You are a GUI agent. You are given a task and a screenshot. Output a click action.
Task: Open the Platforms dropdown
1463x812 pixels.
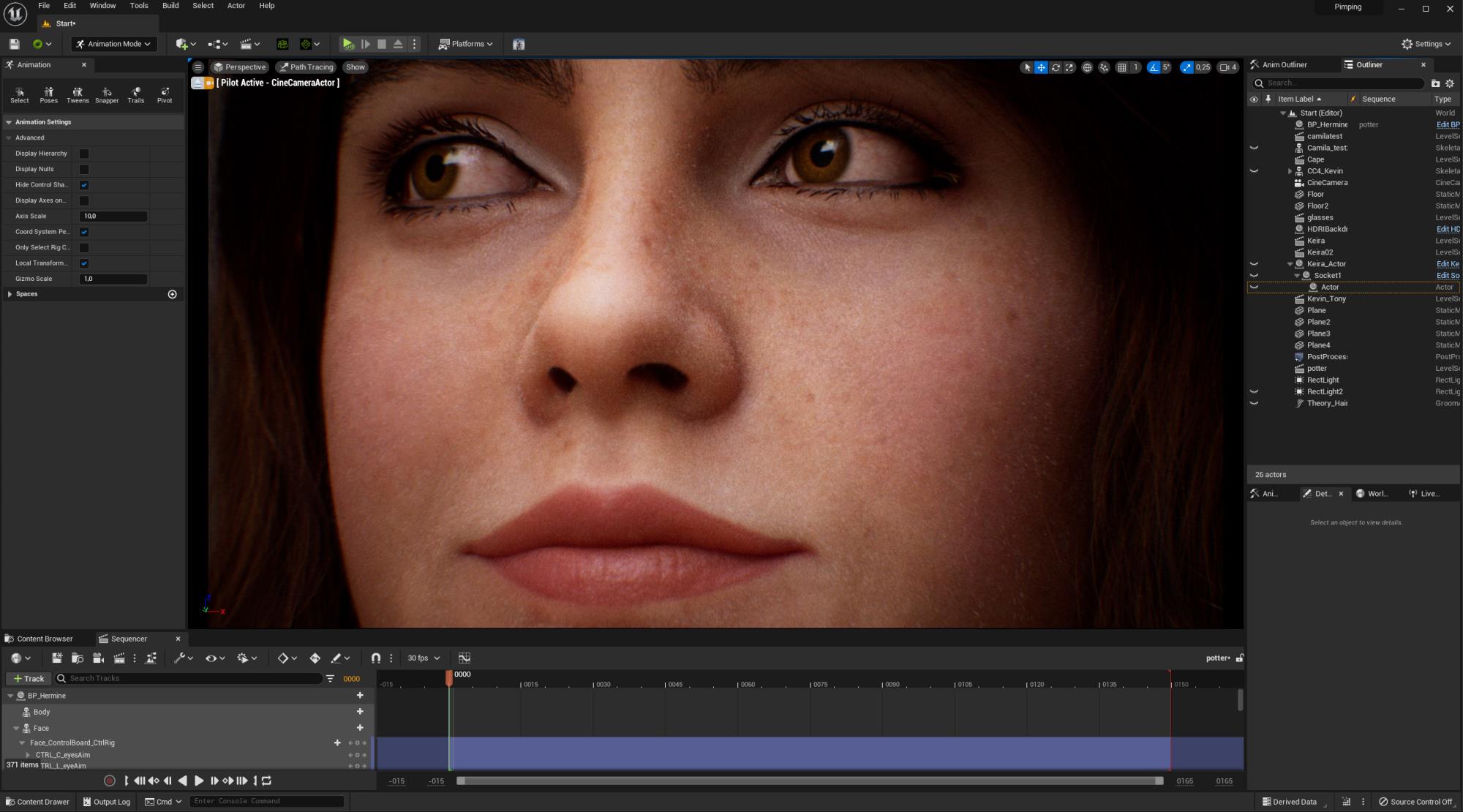click(x=466, y=44)
